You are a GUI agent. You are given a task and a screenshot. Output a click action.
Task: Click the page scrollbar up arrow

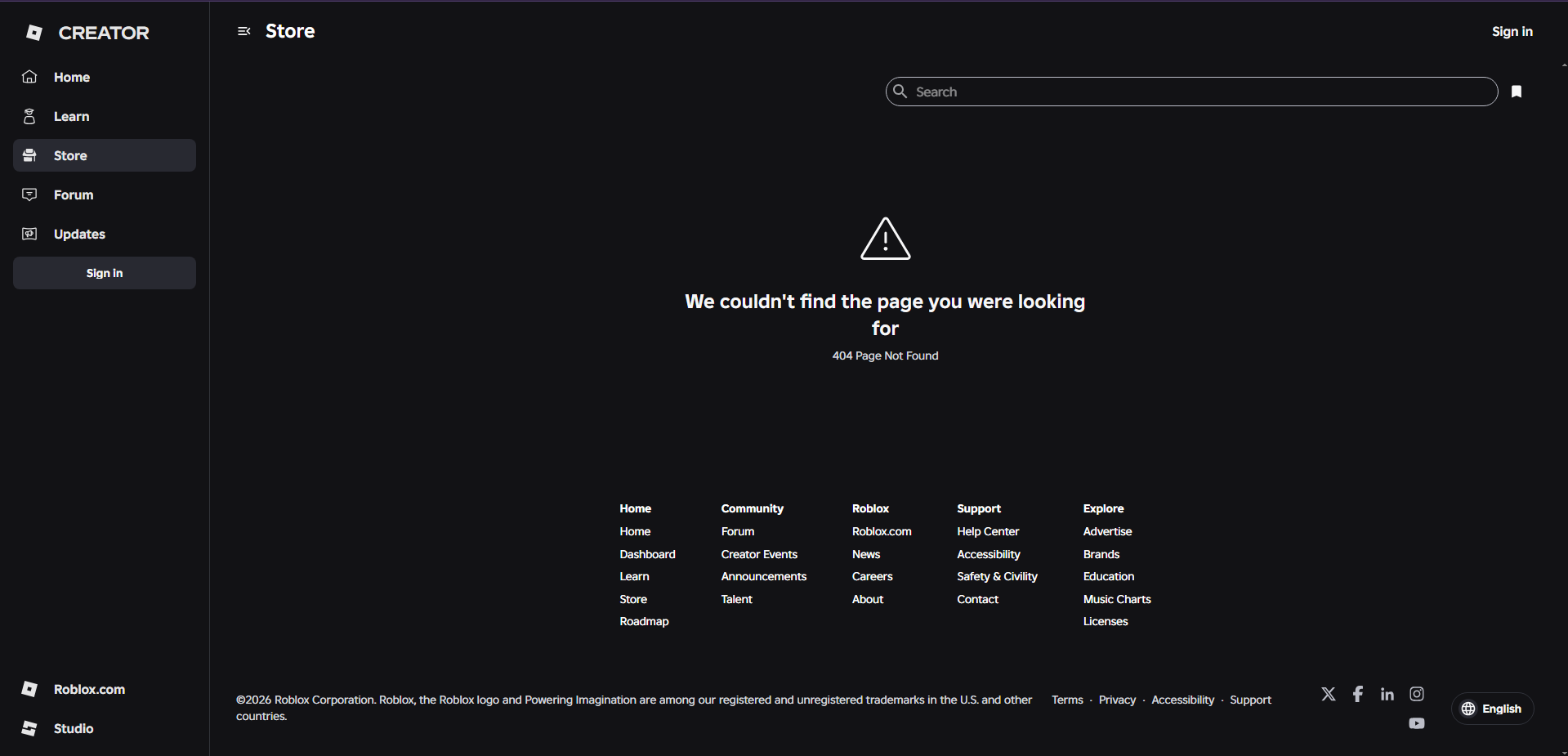coord(1564,64)
